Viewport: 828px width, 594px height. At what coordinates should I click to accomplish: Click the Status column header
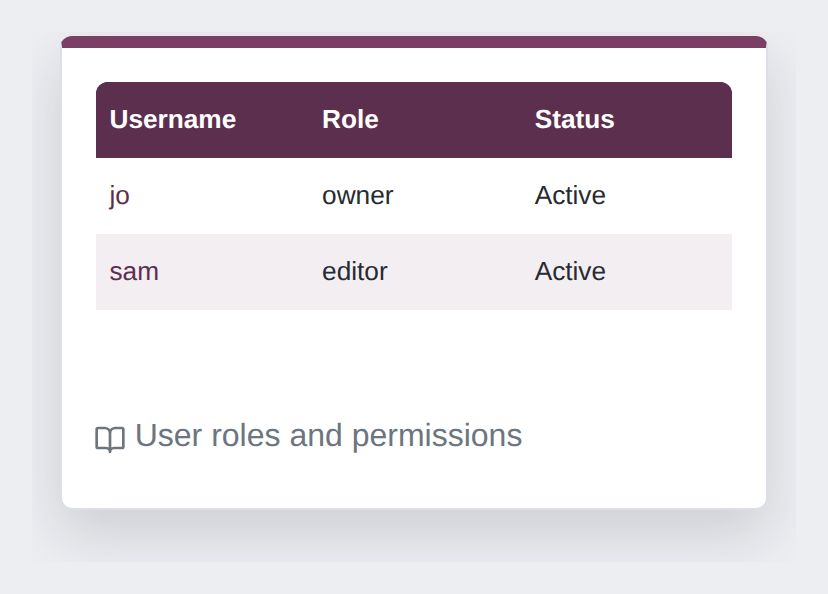[x=627, y=120]
